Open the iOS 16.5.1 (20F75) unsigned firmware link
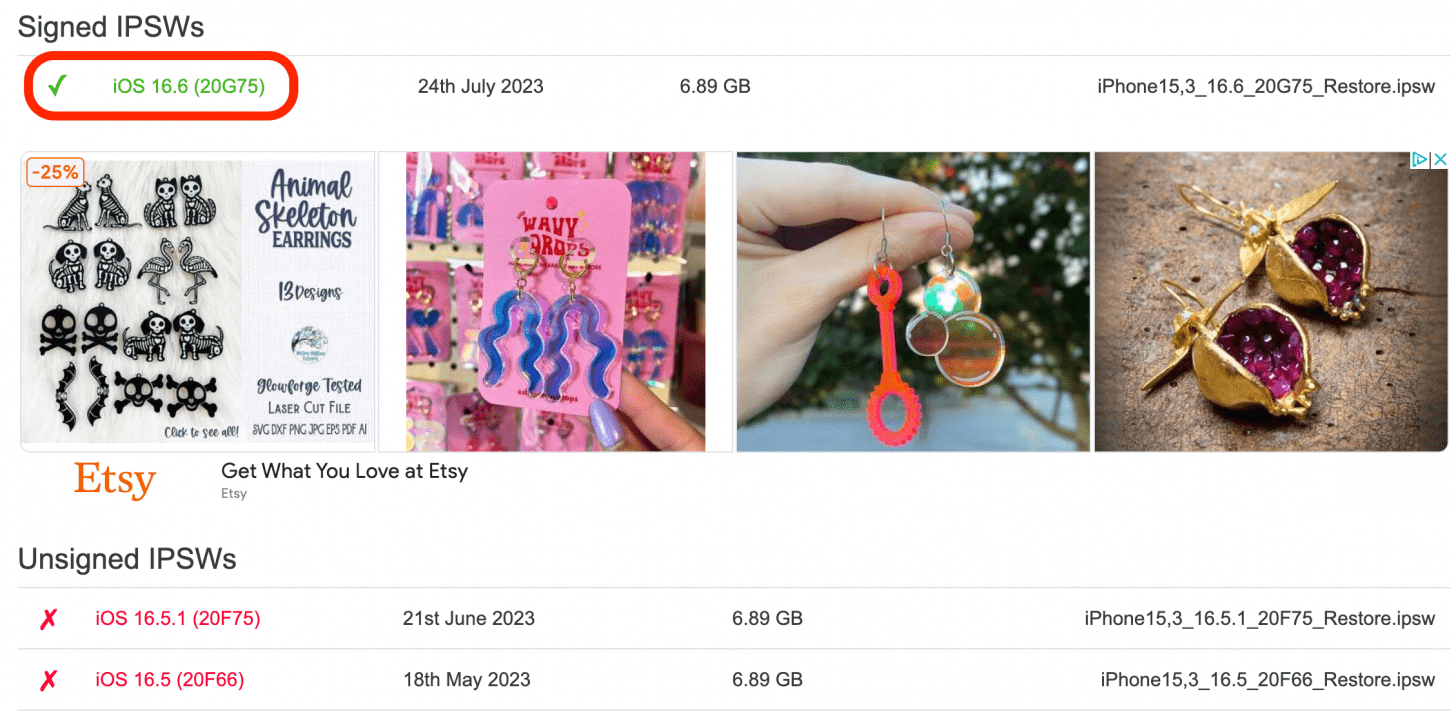 (x=178, y=619)
